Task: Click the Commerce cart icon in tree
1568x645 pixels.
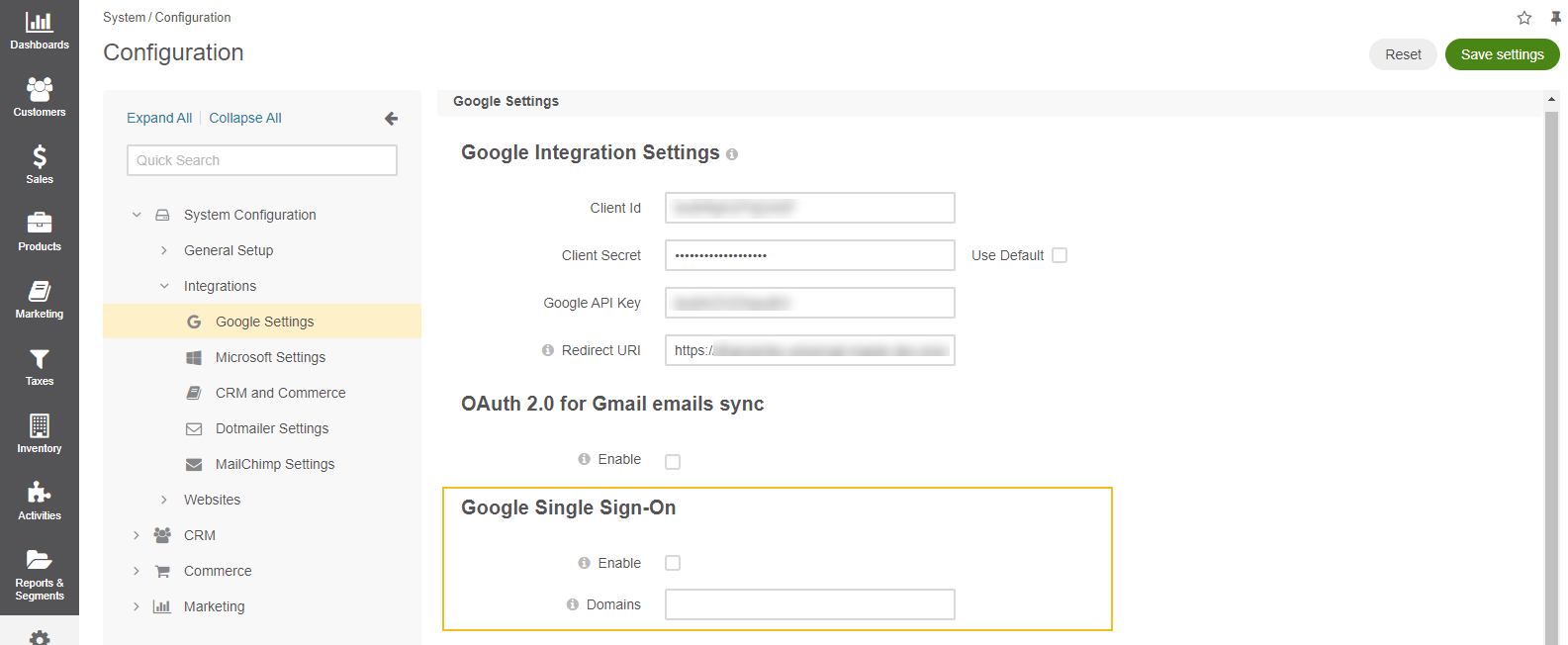Action: click(162, 571)
